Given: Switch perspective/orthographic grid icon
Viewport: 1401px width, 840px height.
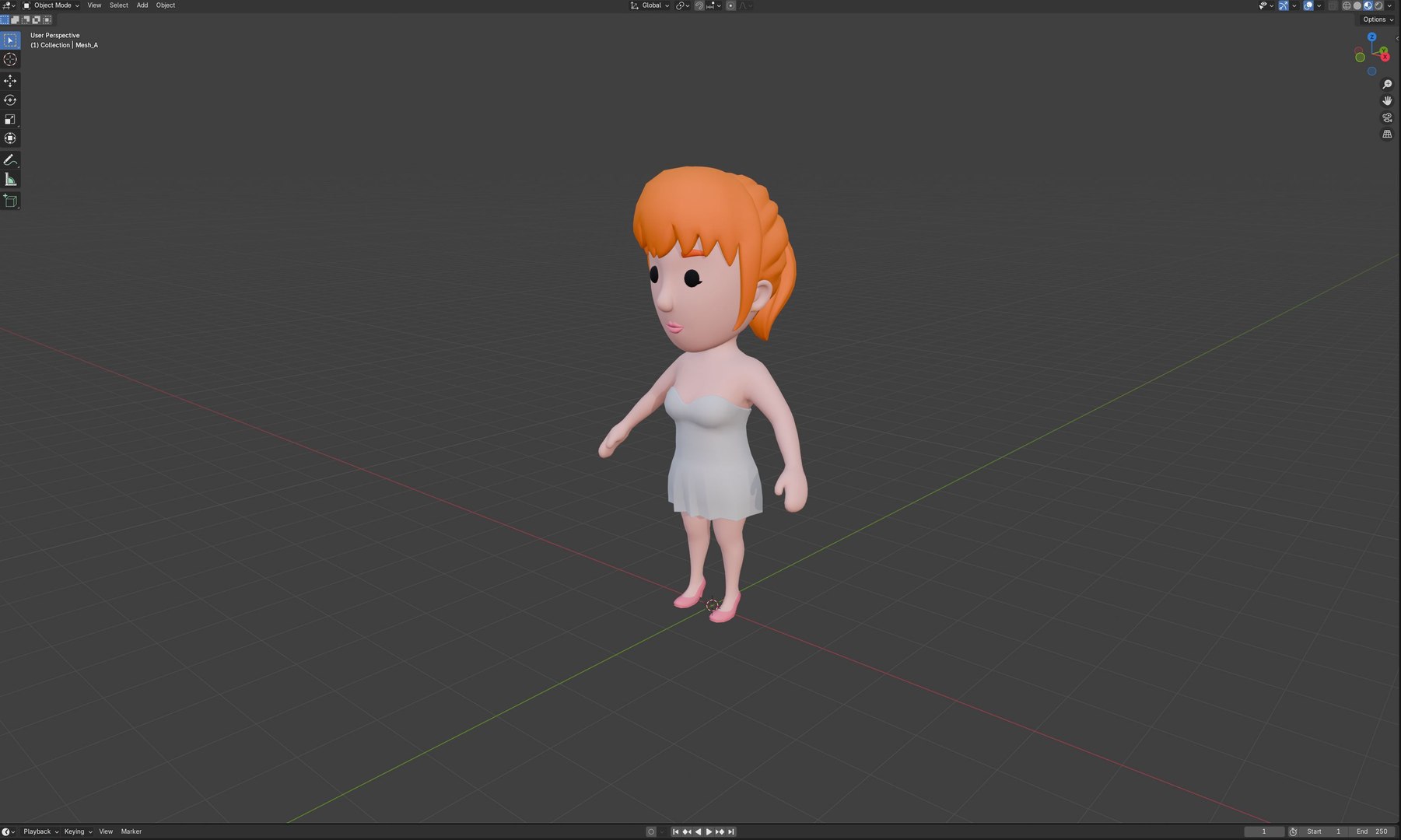Looking at the screenshot, I should (1387, 135).
